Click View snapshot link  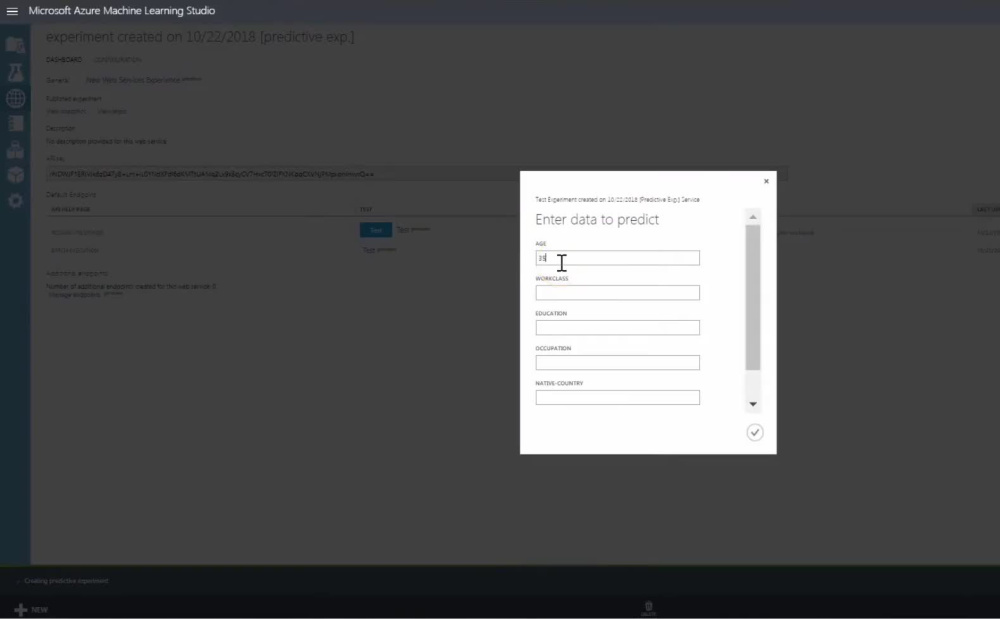pos(66,112)
